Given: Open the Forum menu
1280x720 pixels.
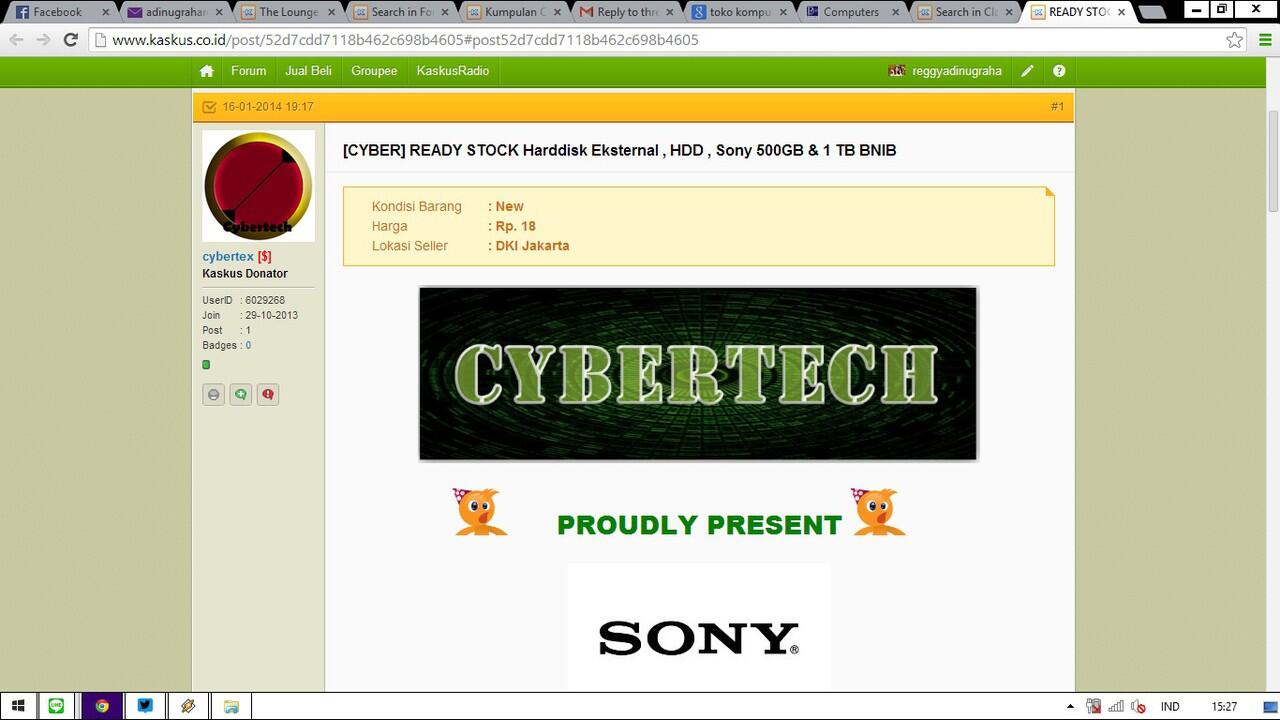Looking at the screenshot, I should (x=248, y=71).
